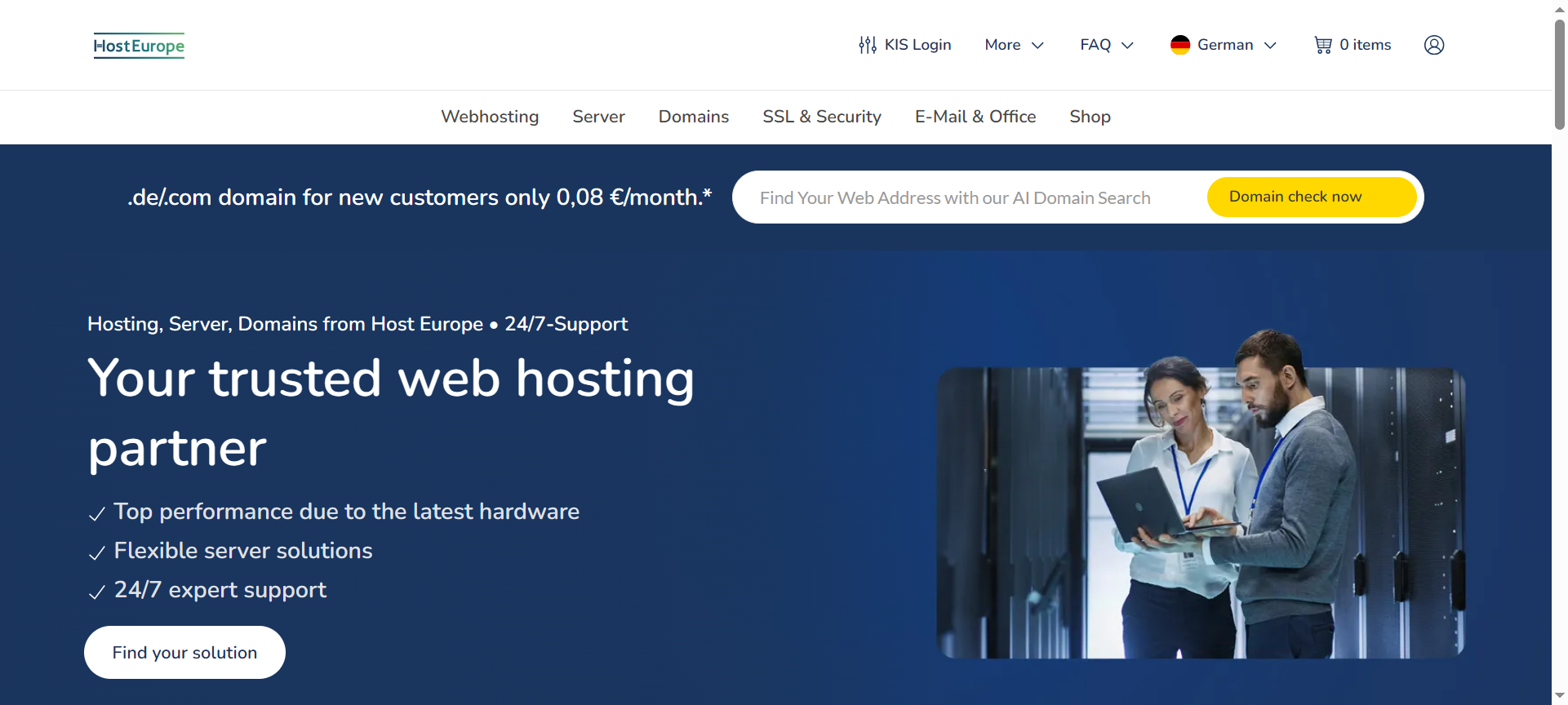
Task: Select the Server menu item
Action: [598, 117]
